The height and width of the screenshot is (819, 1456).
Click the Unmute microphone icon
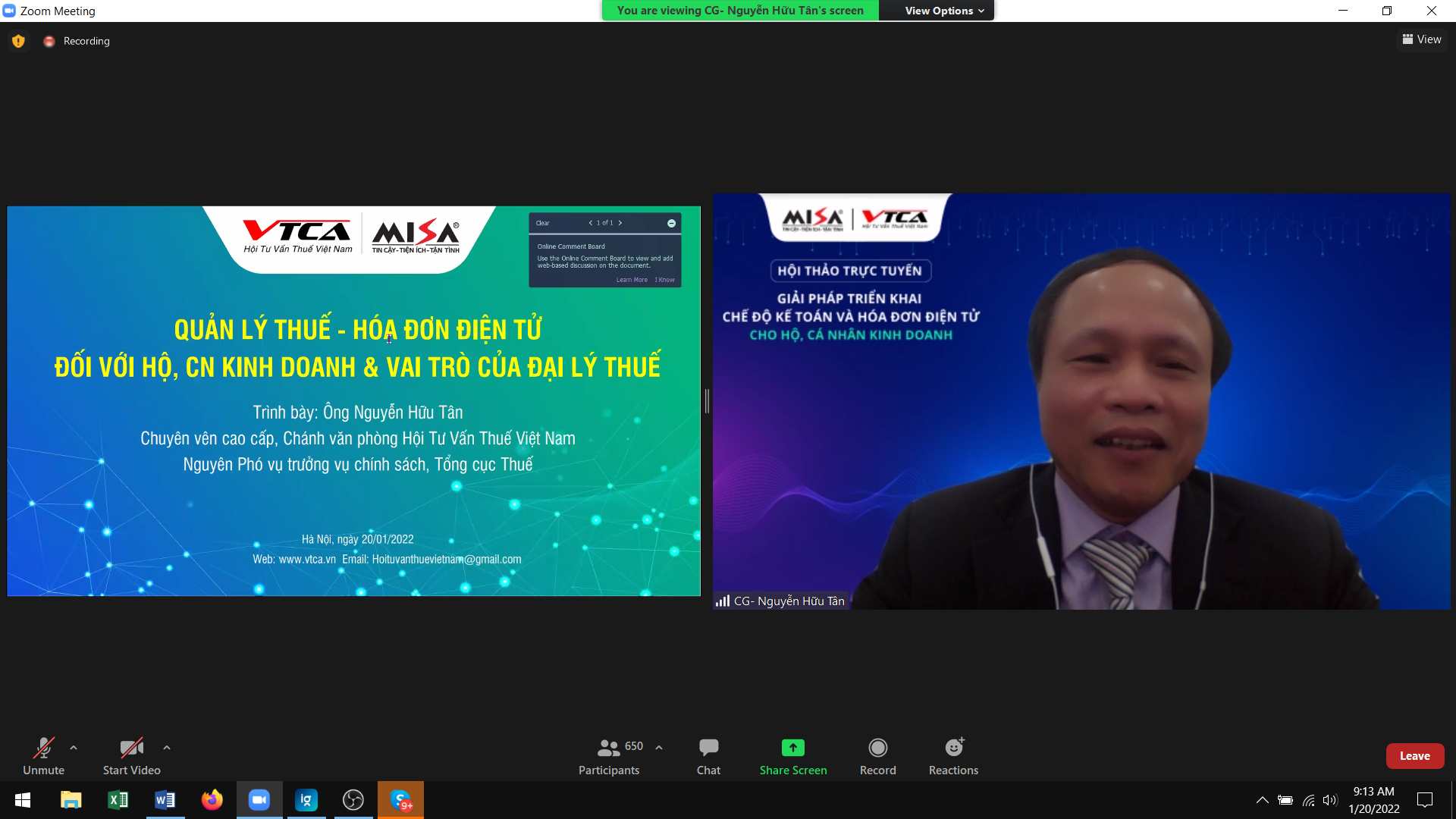(43, 748)
